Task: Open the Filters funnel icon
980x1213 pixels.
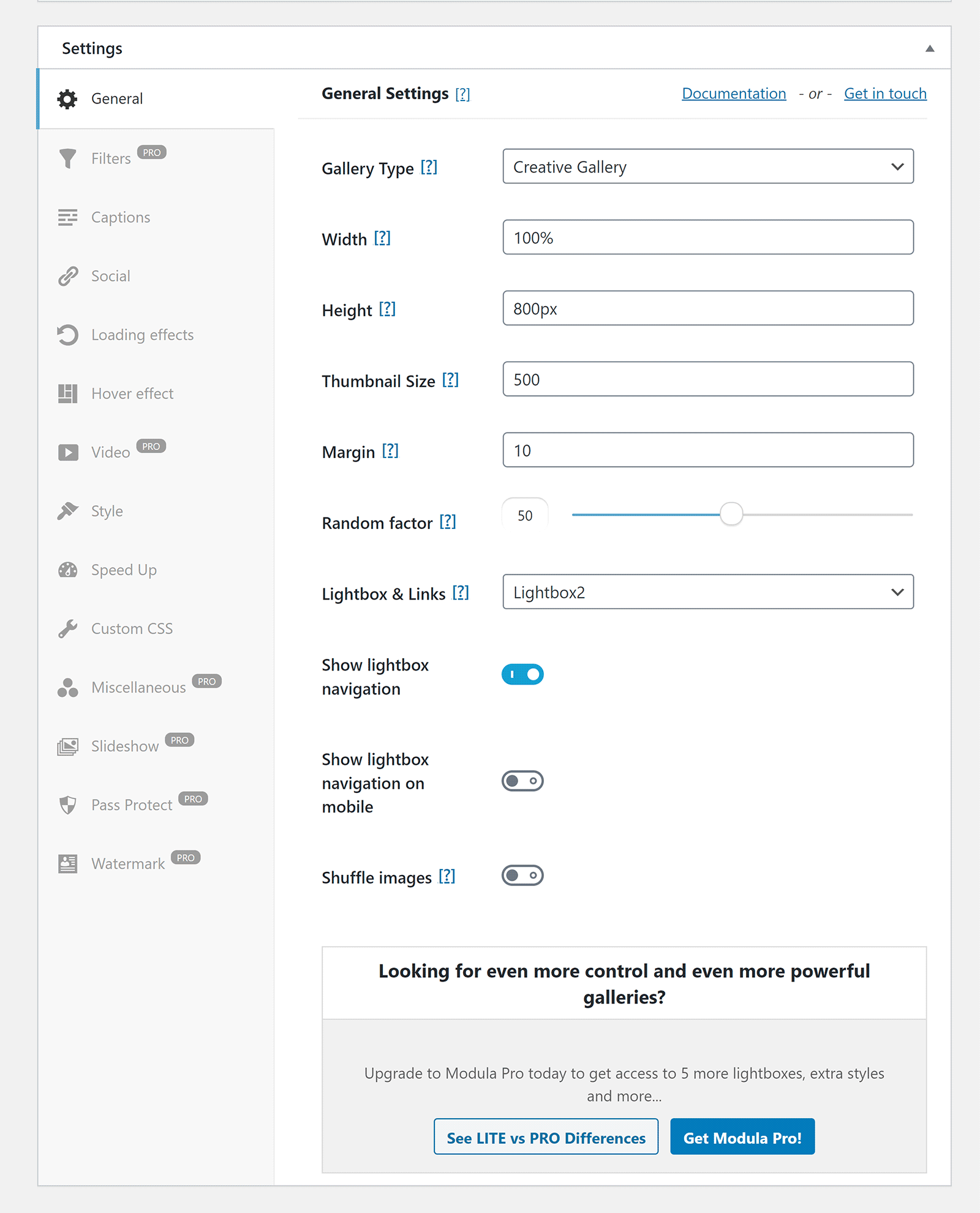Action: coord(67,157)
